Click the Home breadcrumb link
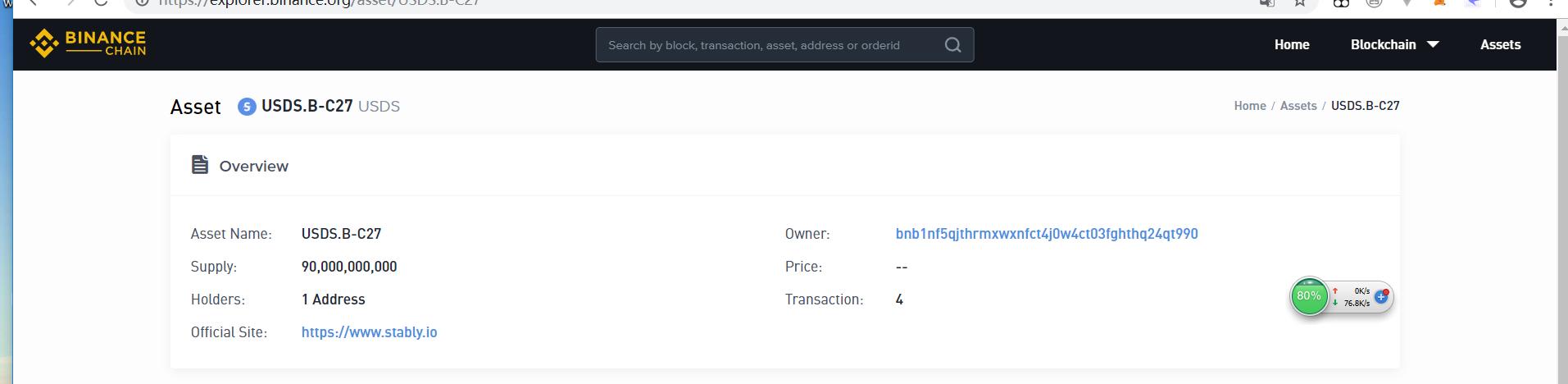The width and height of the screenshot is (1568, 384). [1249, 106]
